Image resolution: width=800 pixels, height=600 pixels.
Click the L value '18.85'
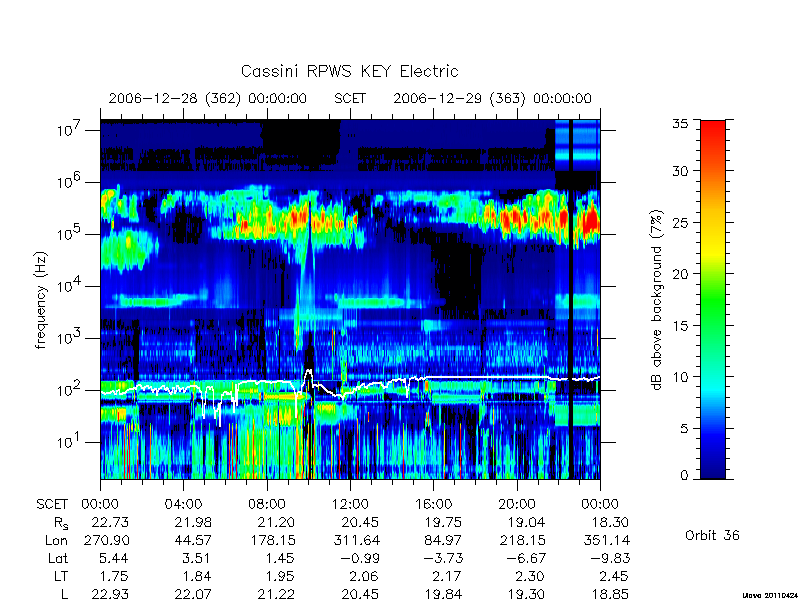click(x=610, y=594)
